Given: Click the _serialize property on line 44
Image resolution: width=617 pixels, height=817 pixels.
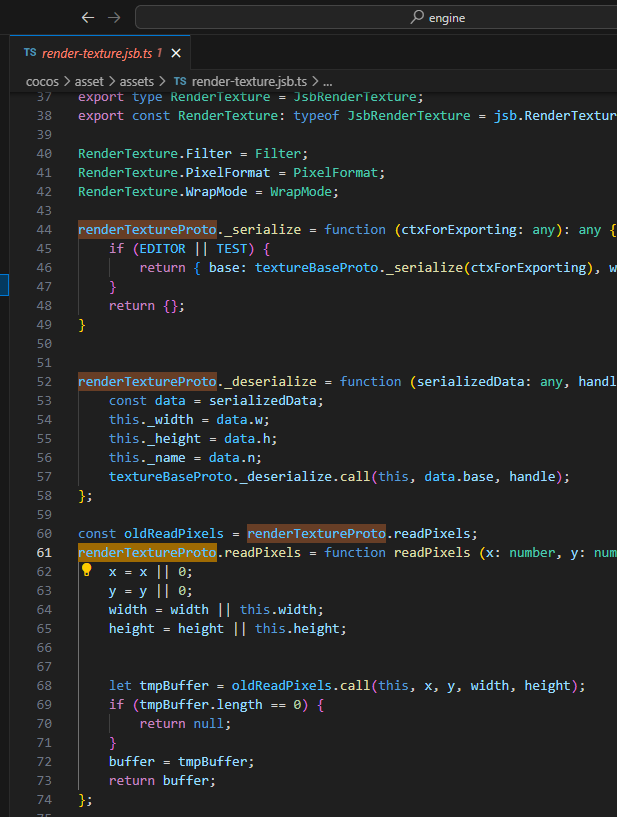Looking at the screenshot, I should click(263, 230).
